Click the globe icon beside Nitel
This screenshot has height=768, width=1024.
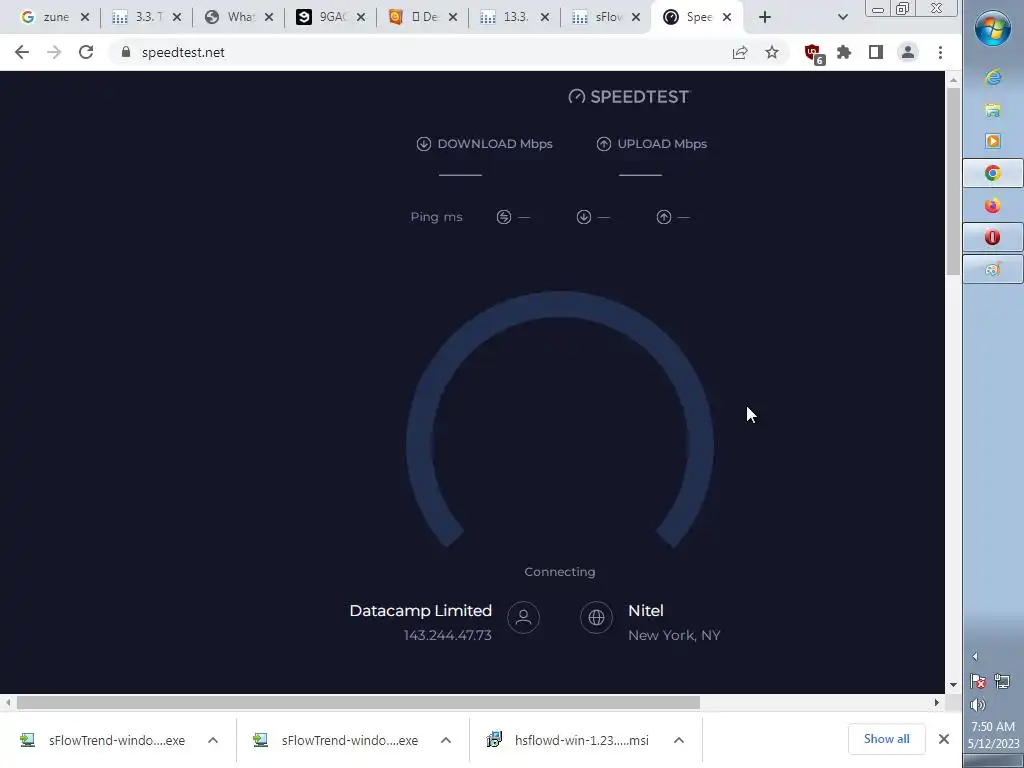[x=596, y=617]
